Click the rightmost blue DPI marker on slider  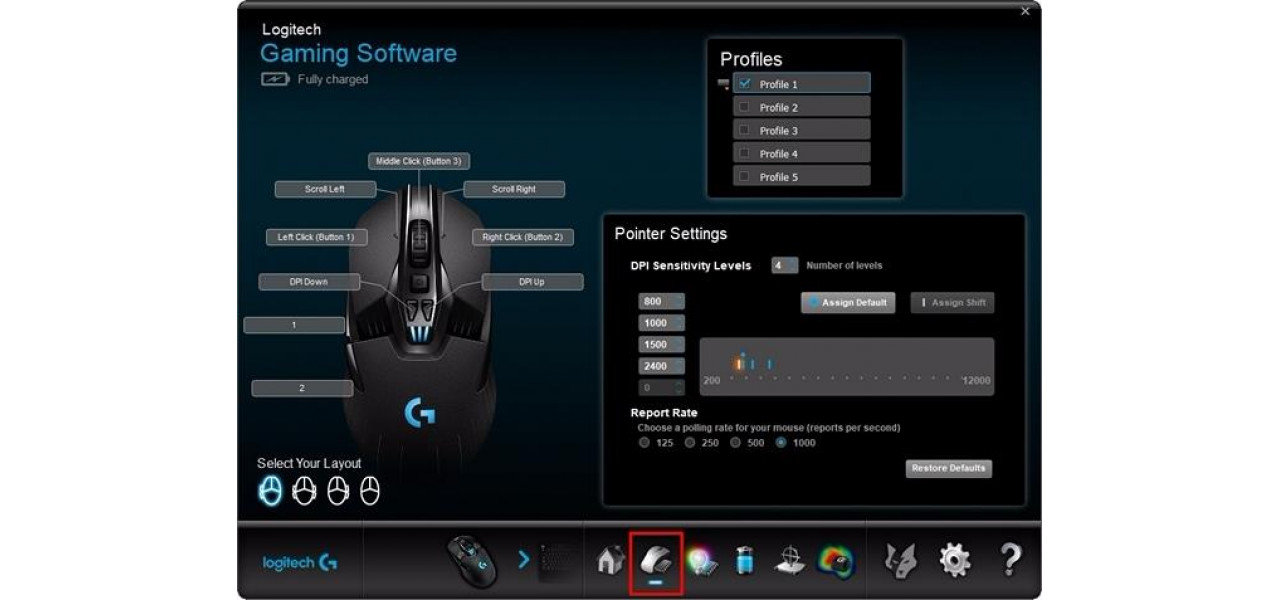tap(769, 365)
